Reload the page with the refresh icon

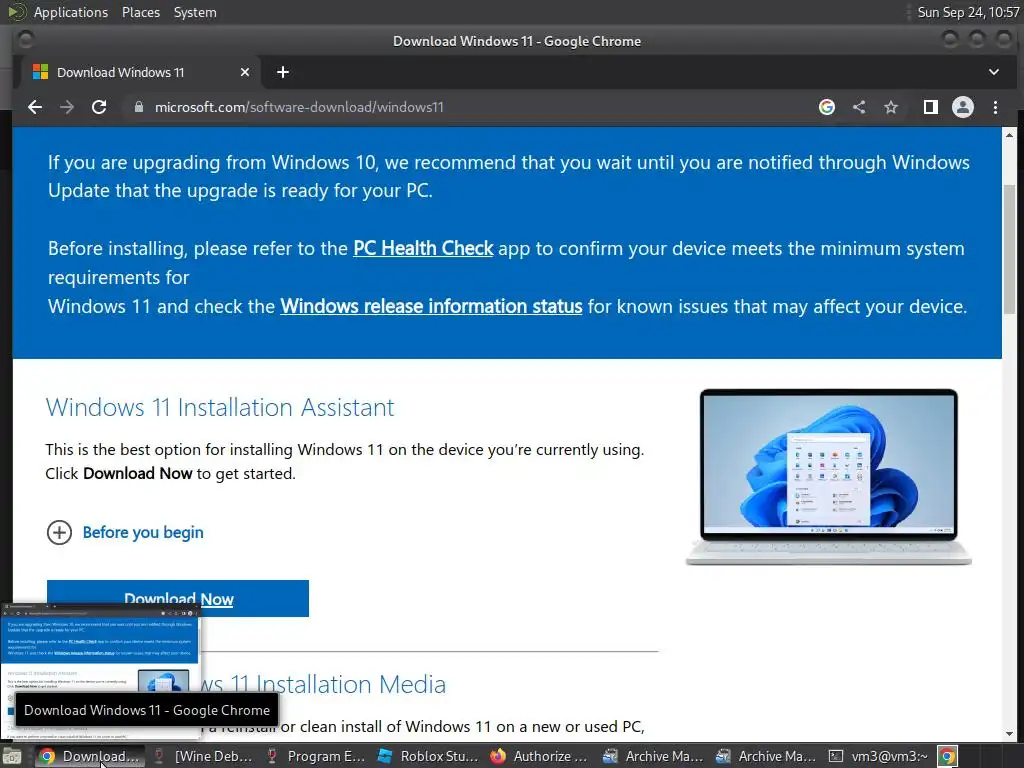pyautogui.click(x=99, y=107)
